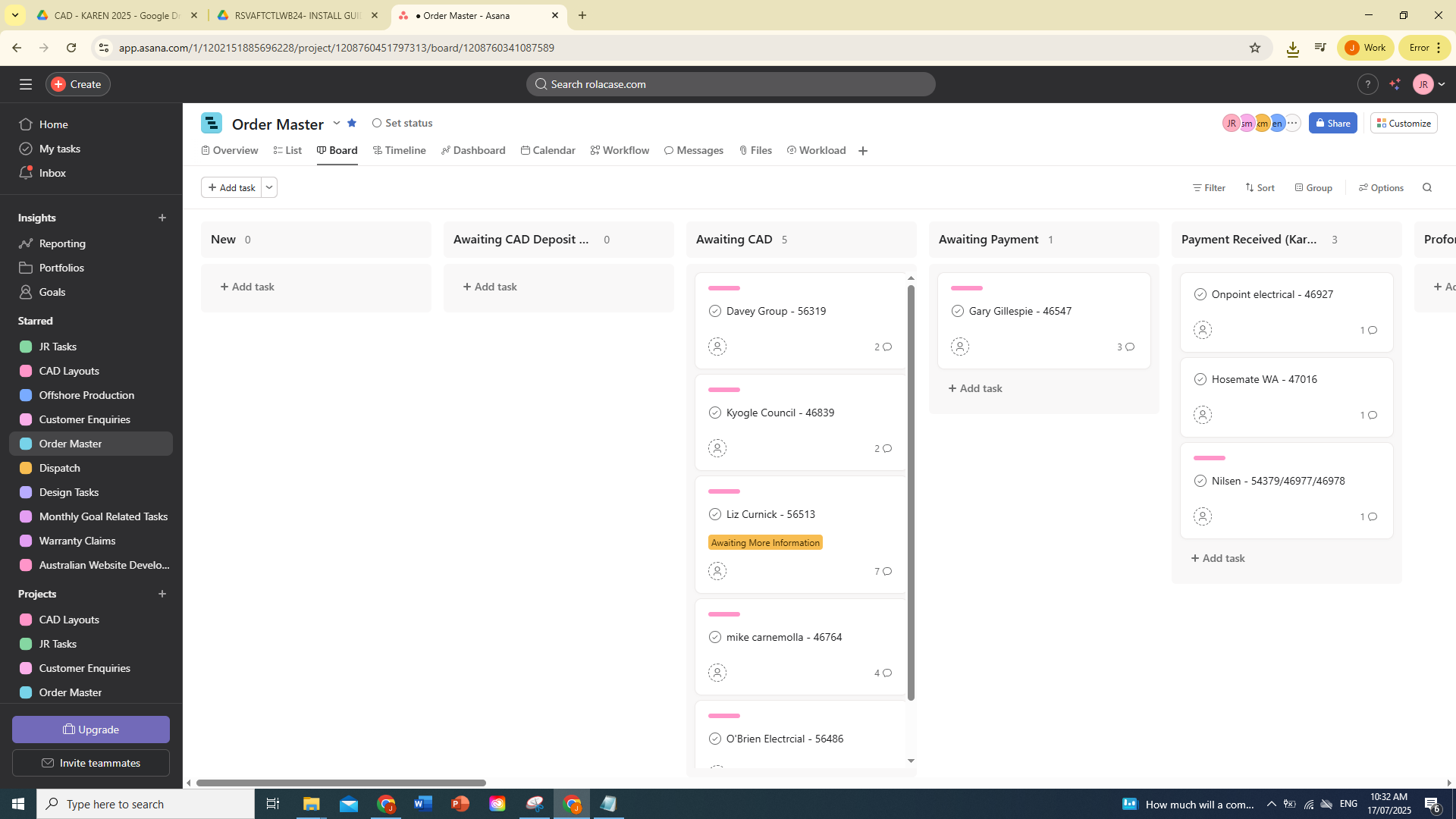The height and width of the screenshot is (819, 1456).
Task: Expand the Add task dropdown arrow
Action: point(269,187)
